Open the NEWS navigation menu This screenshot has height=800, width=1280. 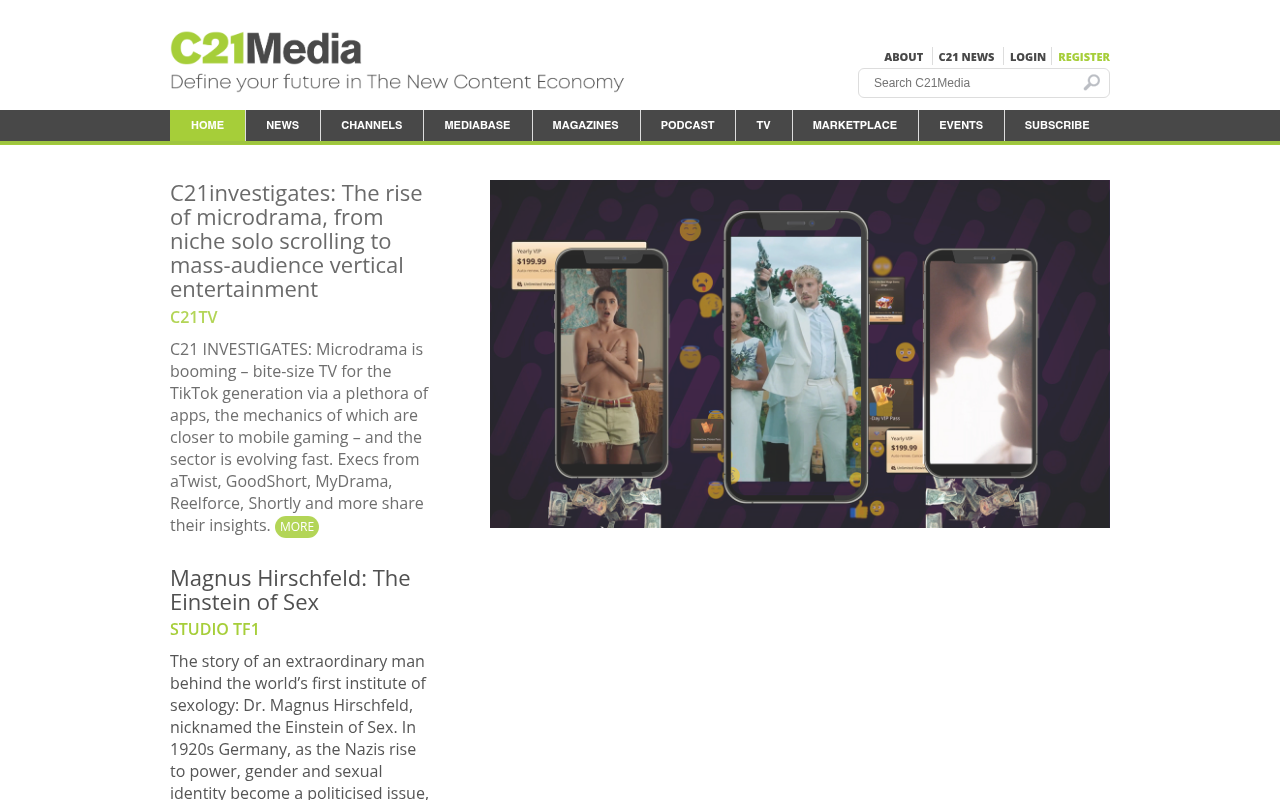tap(283, 125)
